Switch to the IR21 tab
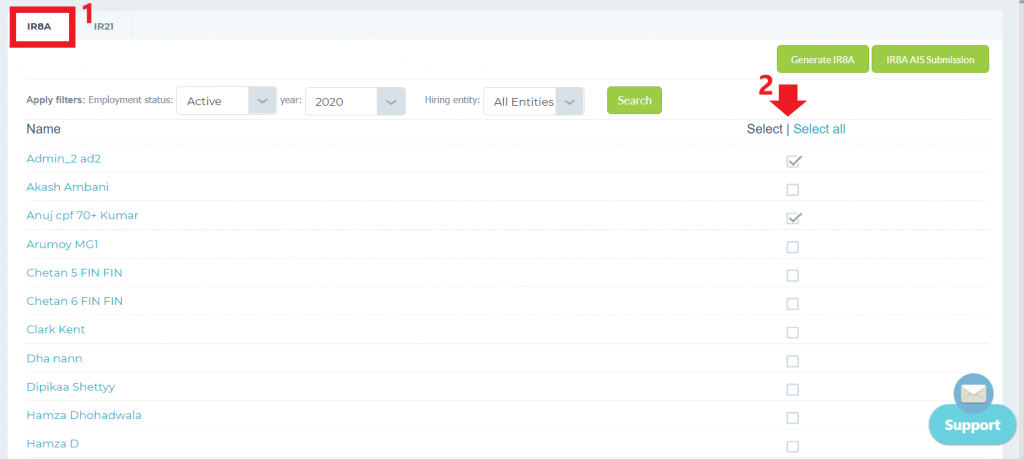The width and height of the screenshot is (1024, 459). click(103, 27)
